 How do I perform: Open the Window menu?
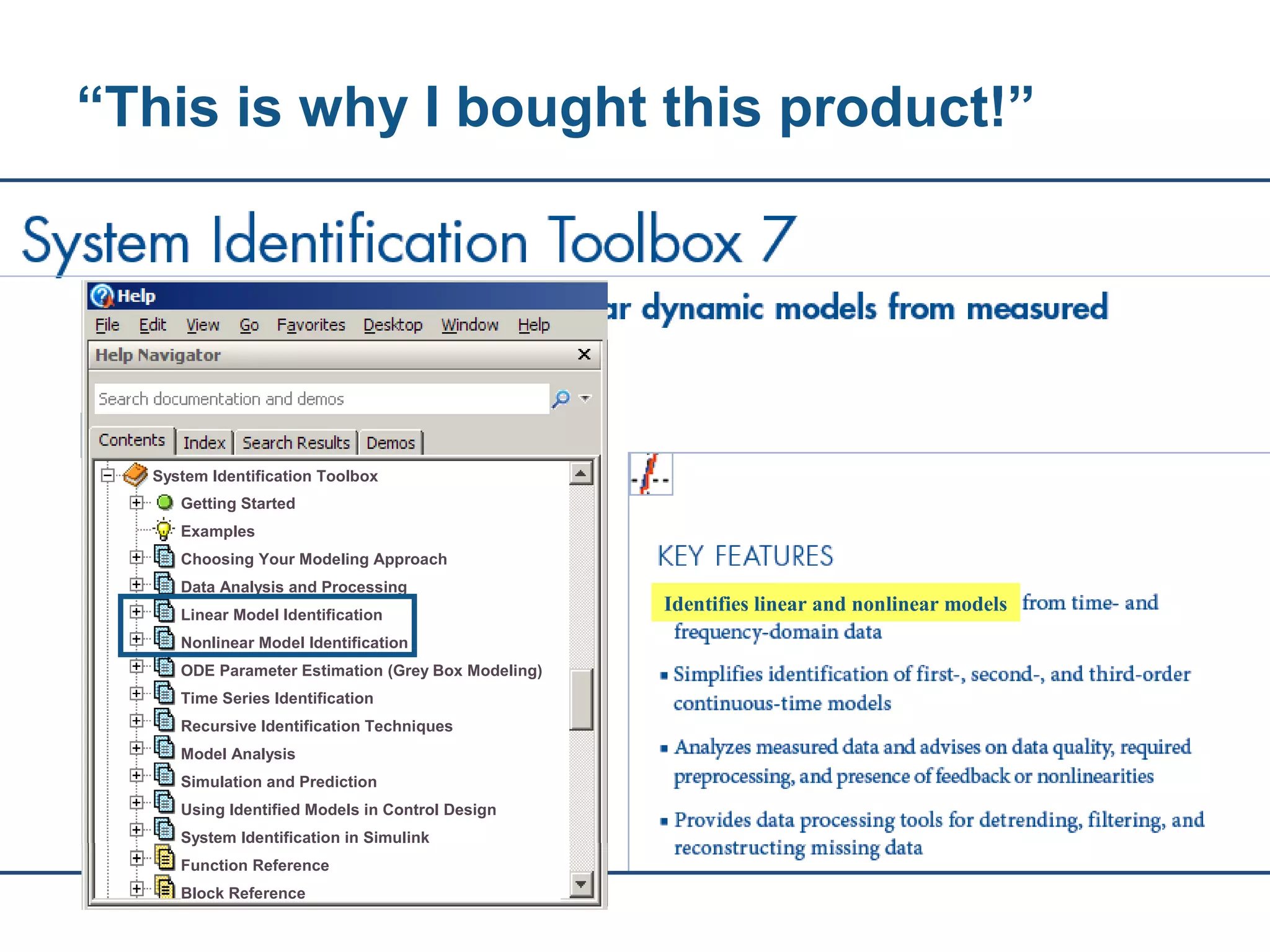point(469,325)
